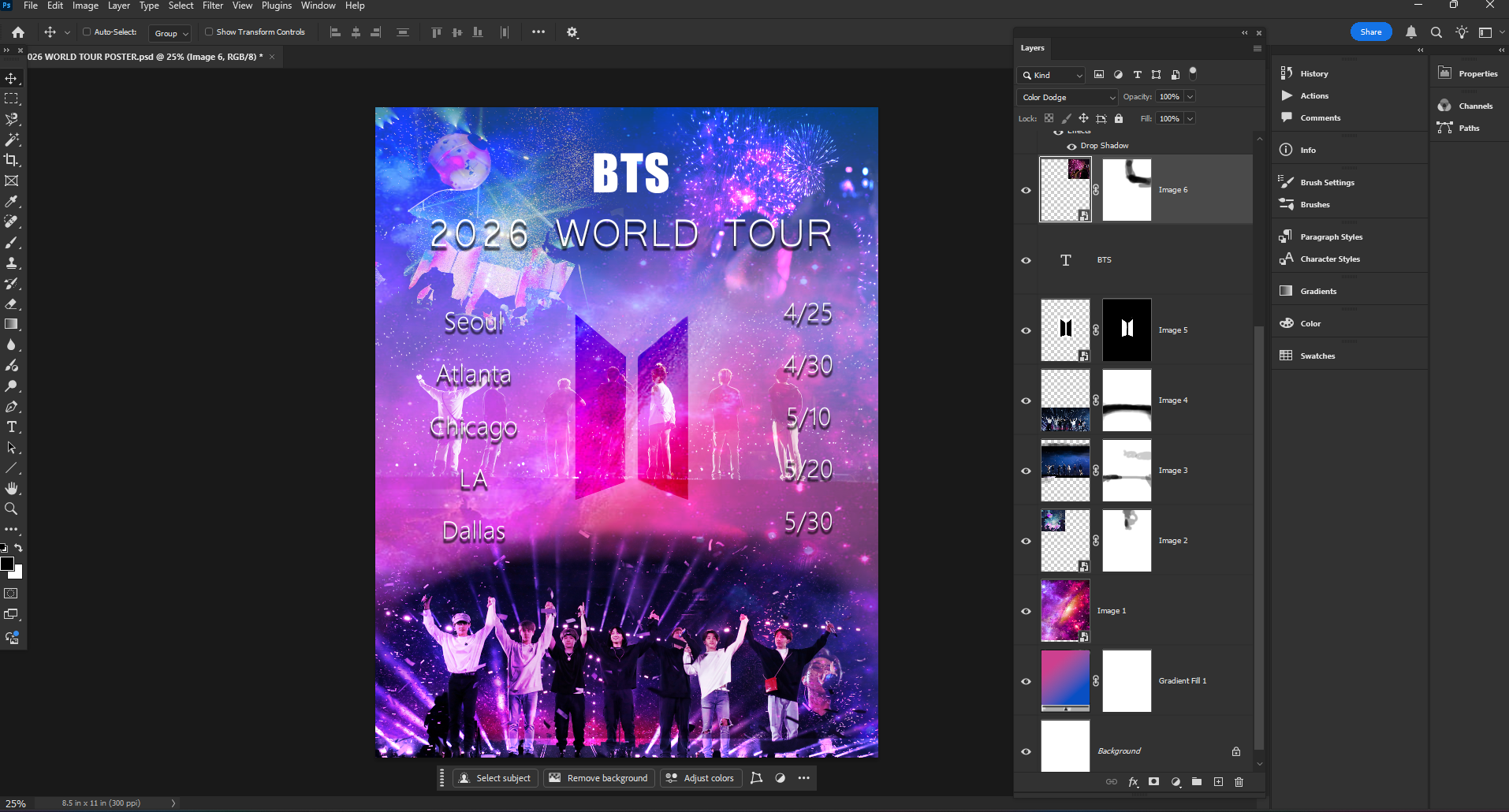Open the Color Dodge blend mode dropdown
This screenshot has height=812, width=1509.
tap(1067, 97)
